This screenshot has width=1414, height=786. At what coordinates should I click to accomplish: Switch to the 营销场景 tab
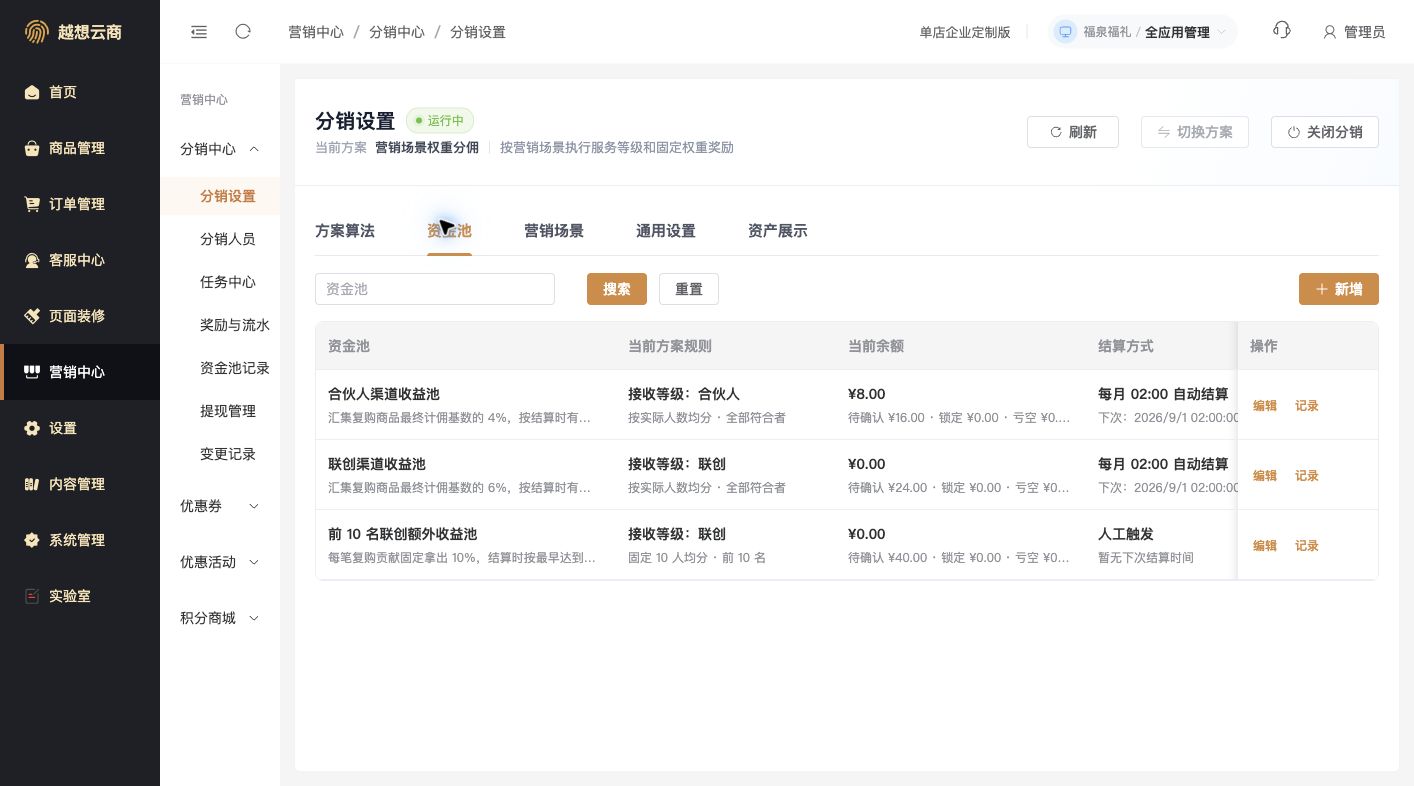[554, 231]
